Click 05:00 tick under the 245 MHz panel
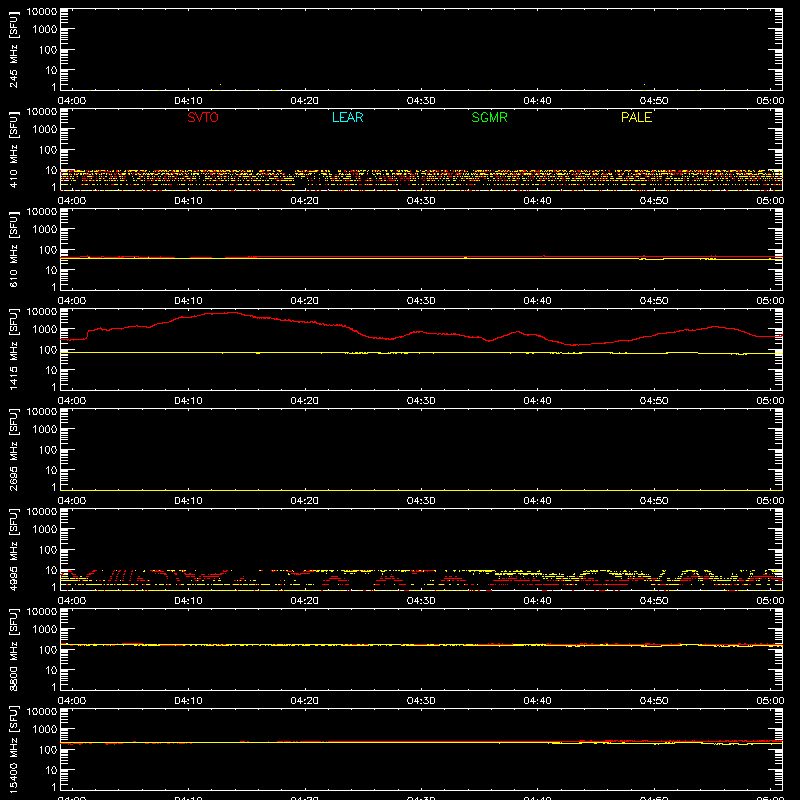This screenshot has height=800, width=800. point(770,101)
